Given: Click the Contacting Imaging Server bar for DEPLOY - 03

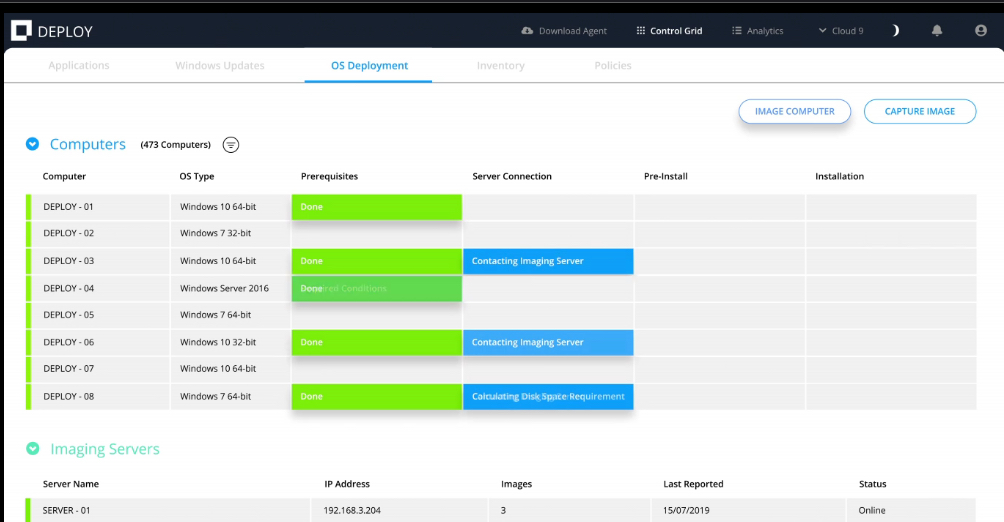Looking at the screenshot, I should pos(548,261).
